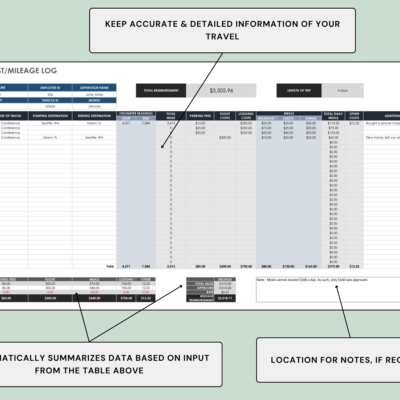Screen dimensions: 400x400
Task: Click the LODGING COSTS column header
Action: [x=246, y=116]
